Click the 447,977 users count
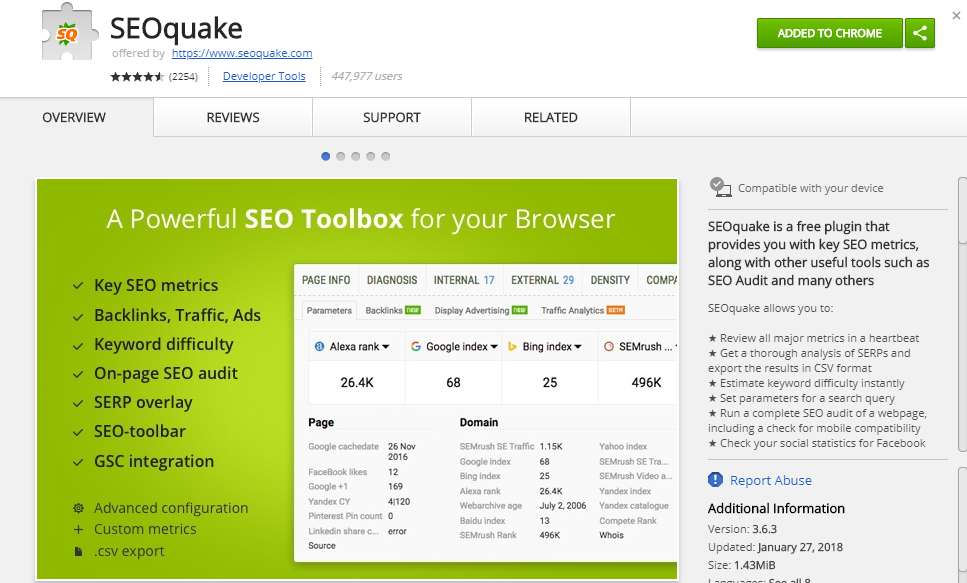 click(366, 76)
